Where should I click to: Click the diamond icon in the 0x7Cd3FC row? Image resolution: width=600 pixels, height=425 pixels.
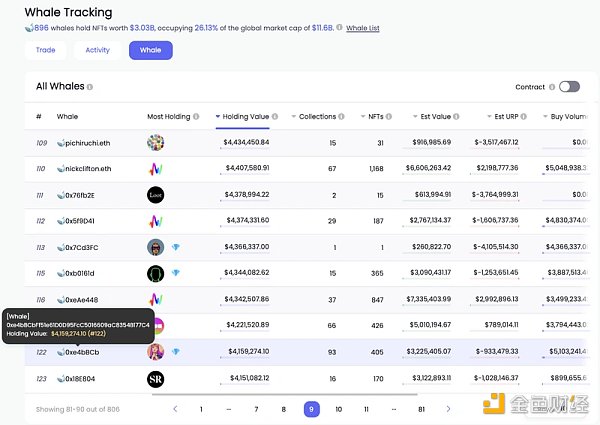pyautogui.click(x=175, y=247)
